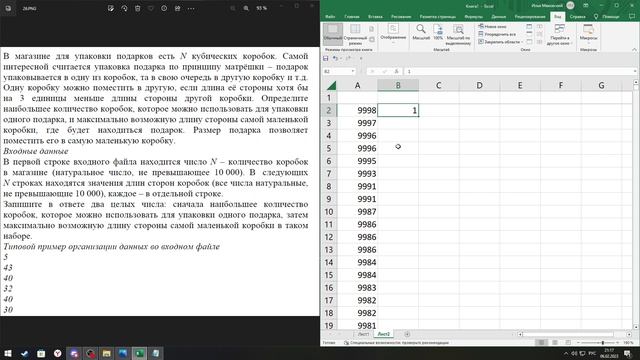Delete the image with trash icon

pyautogui.click(x=138, y=8)
